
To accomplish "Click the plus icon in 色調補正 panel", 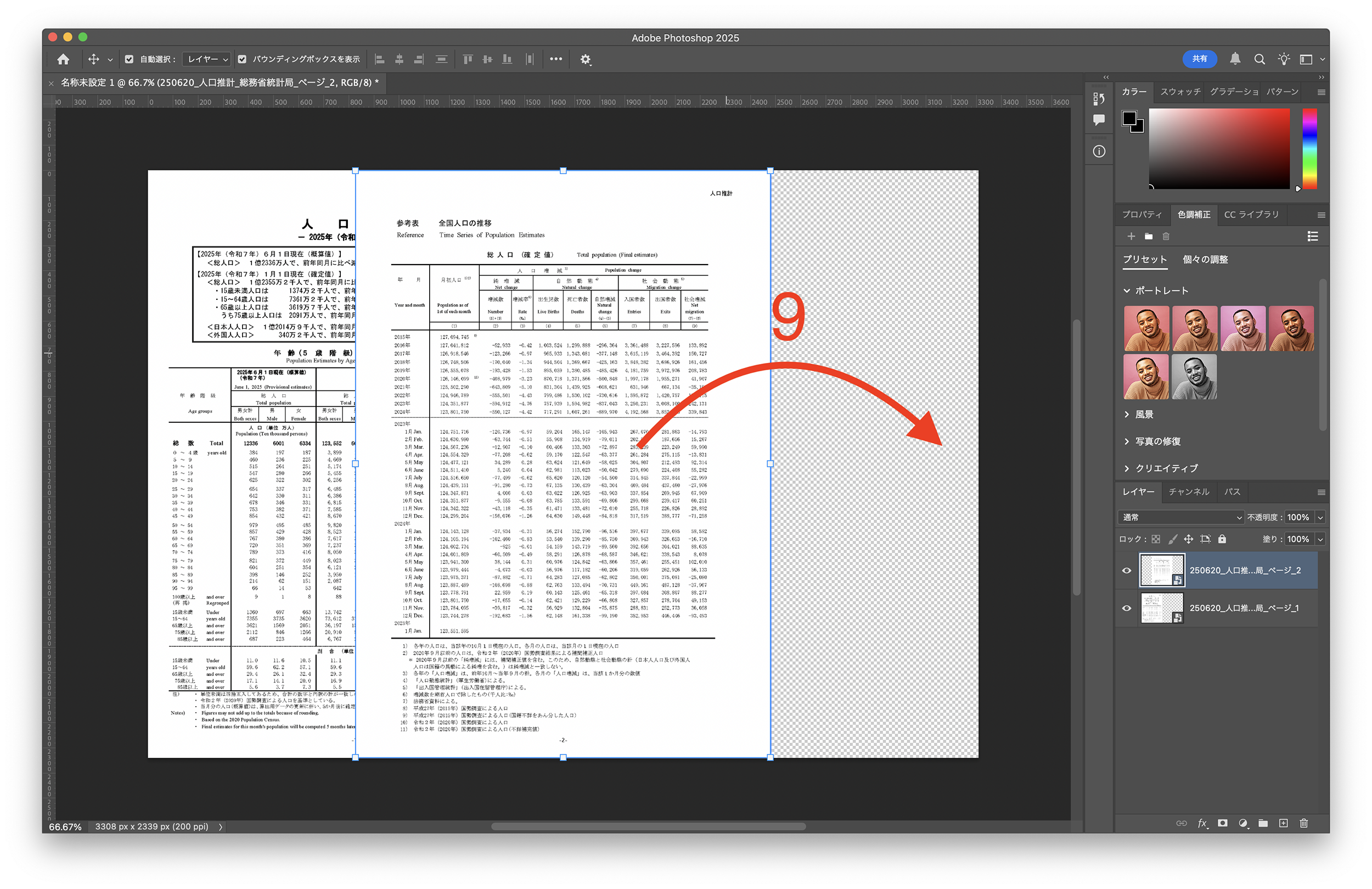I will click(x=1131, y=237).
